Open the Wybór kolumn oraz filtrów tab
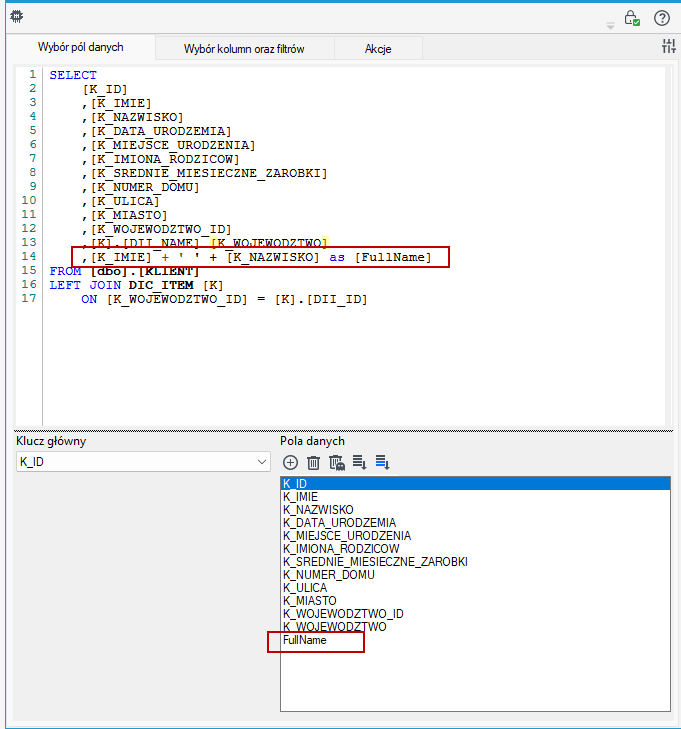Viewport: 681px width, 729px height. [x=244, y=49]
